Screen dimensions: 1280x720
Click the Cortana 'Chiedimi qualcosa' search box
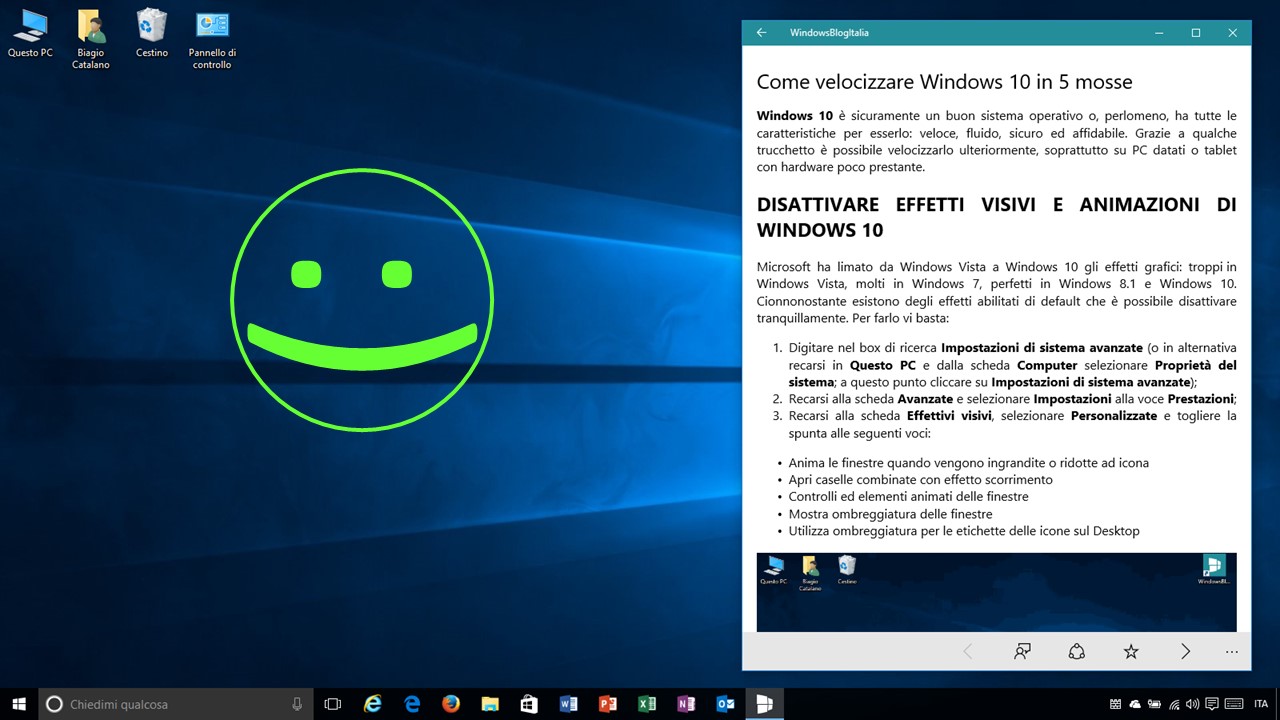point(176,704)
